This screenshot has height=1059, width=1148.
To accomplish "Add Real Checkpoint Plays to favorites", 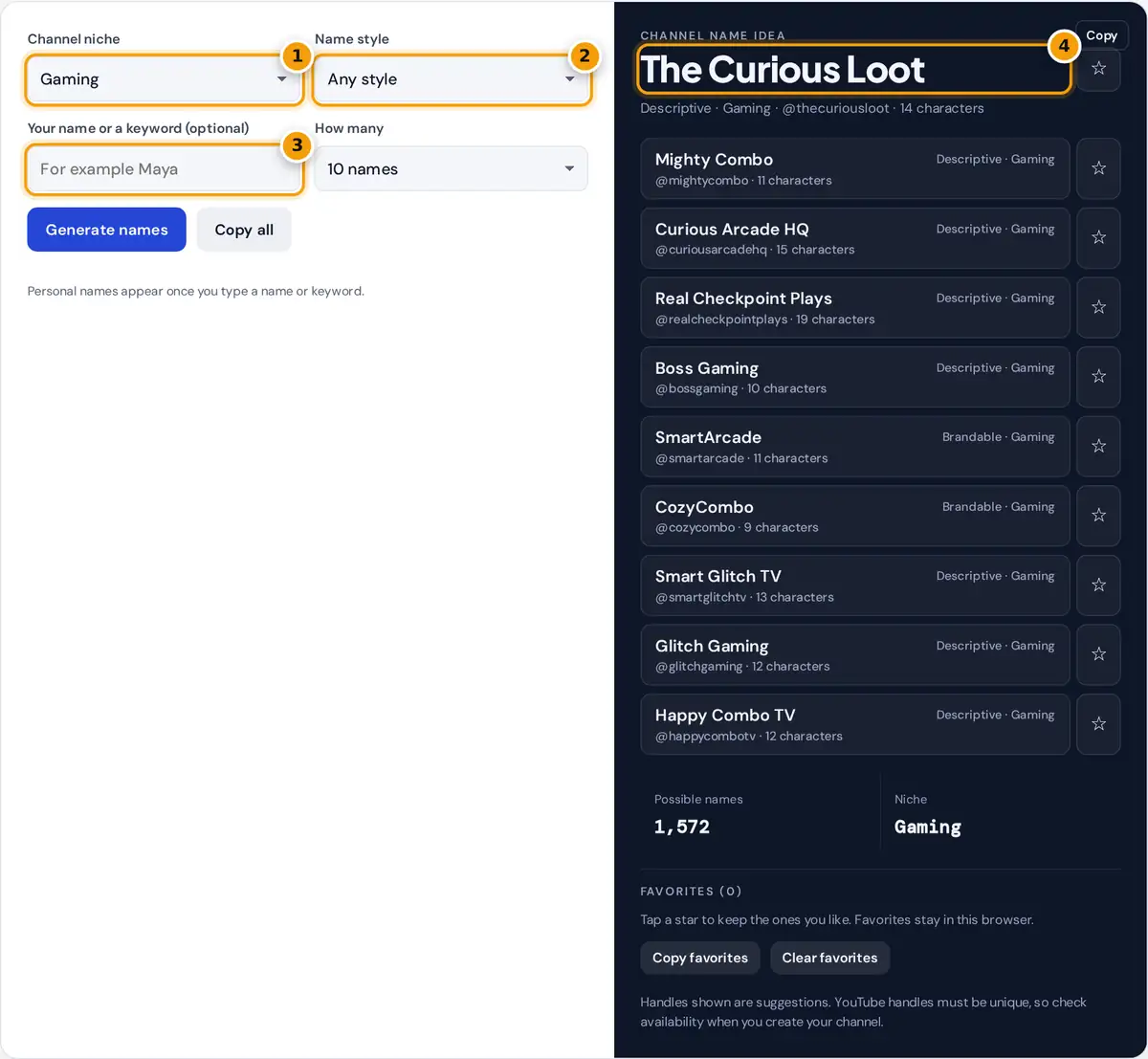I will coord(1098,307).
